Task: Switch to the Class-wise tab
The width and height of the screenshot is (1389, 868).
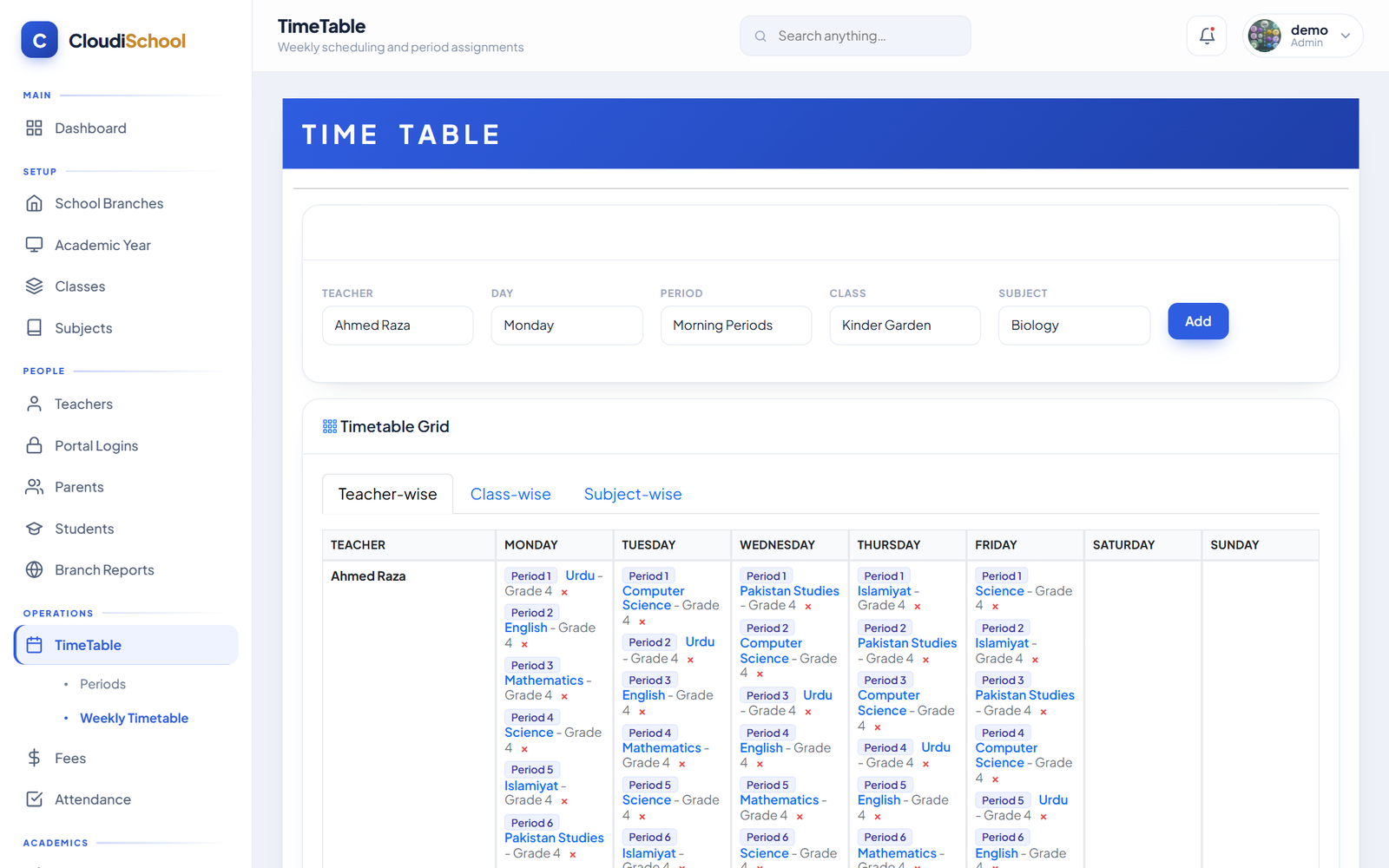Action: pyautogui.click(x=510, y=494)
